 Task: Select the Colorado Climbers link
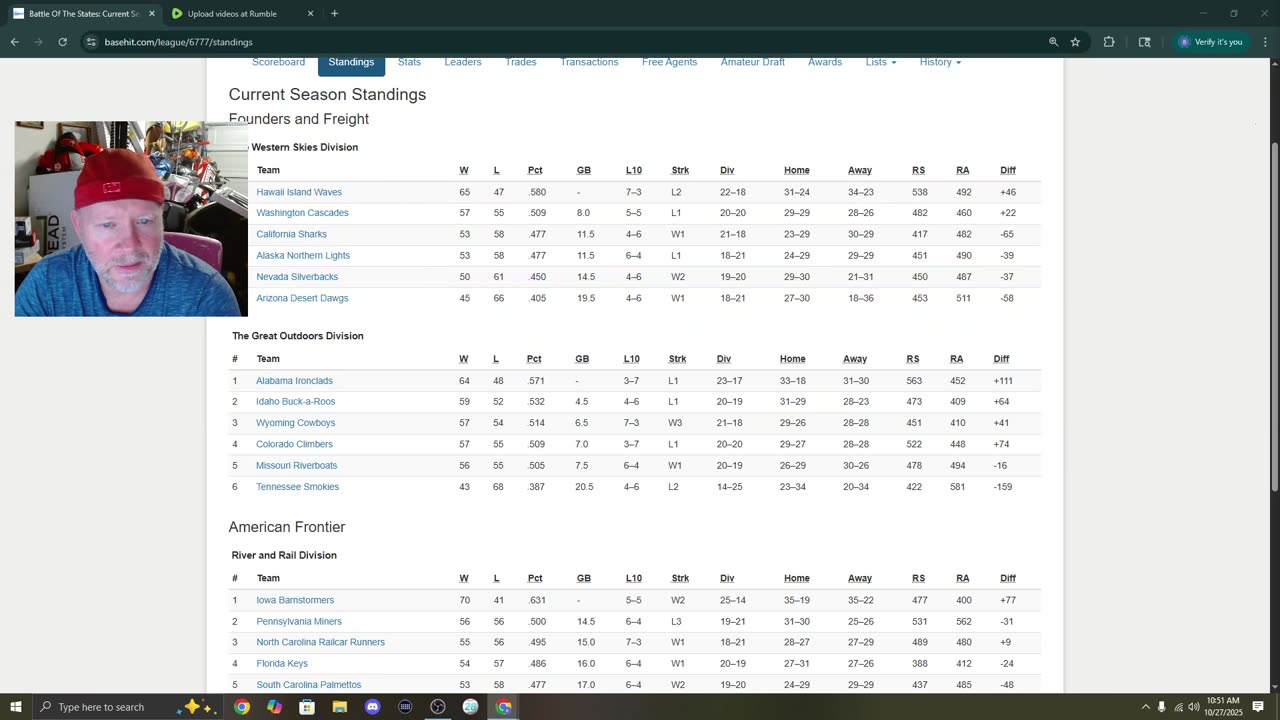(x=294, y=444)
